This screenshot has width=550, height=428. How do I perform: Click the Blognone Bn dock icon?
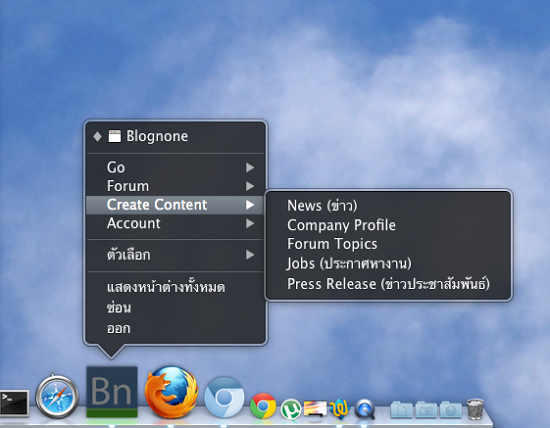tap(112, 392)
